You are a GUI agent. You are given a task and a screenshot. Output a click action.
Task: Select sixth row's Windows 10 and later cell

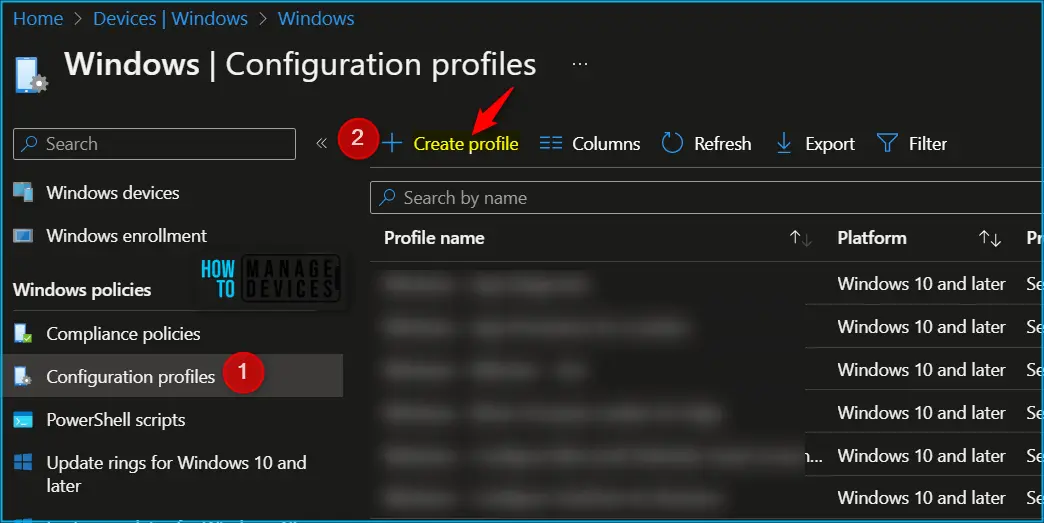coord(921,498)
